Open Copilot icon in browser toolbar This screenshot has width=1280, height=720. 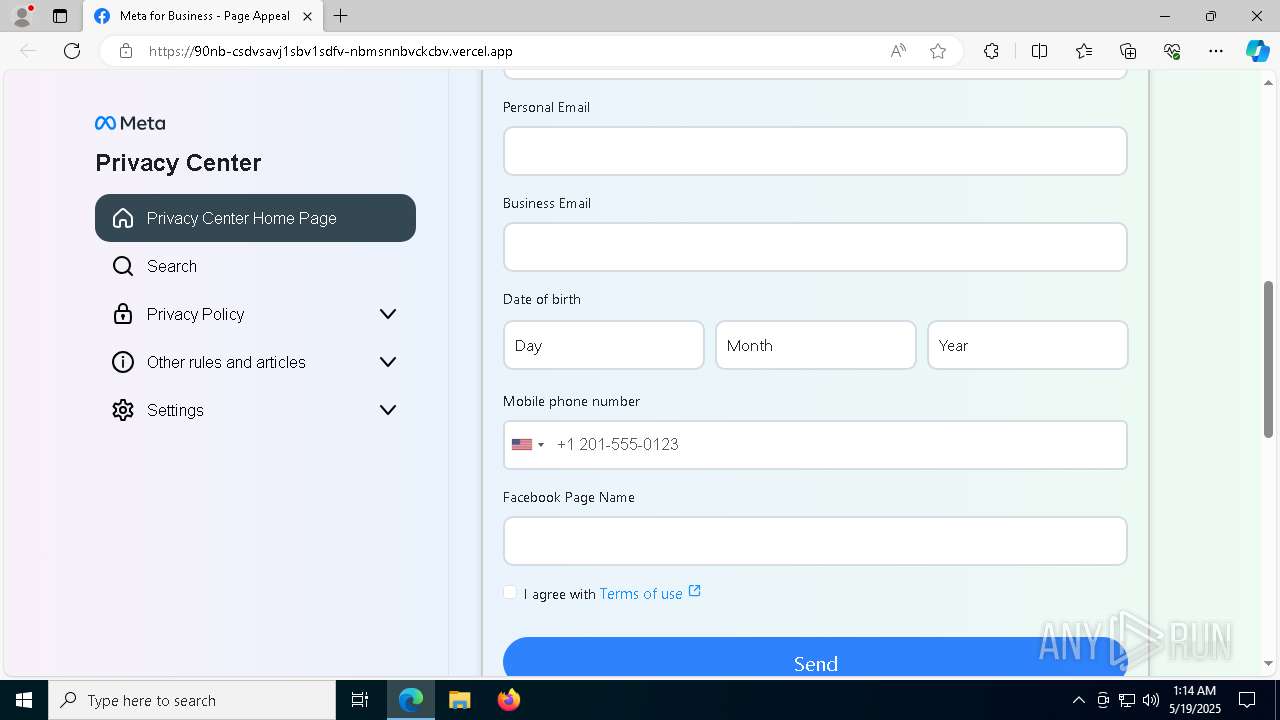[1257, 51]
